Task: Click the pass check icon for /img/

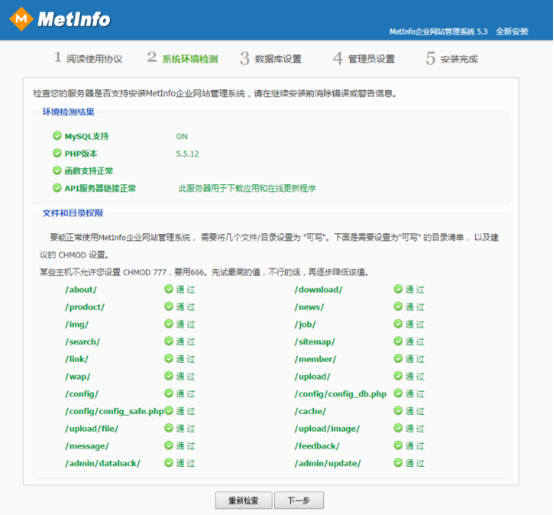Action: 169,324
